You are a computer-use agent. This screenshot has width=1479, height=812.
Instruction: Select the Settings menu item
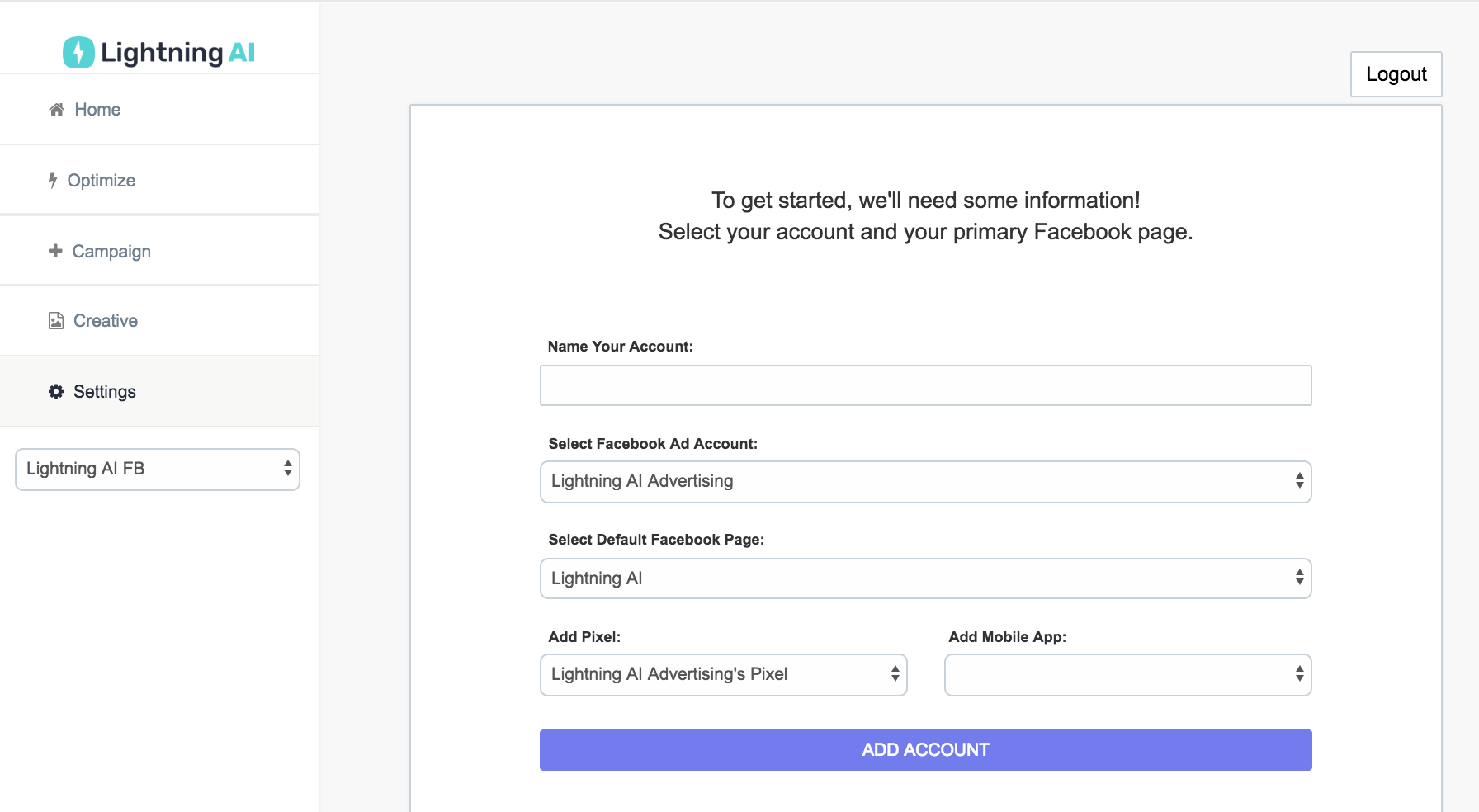[104, 391]
